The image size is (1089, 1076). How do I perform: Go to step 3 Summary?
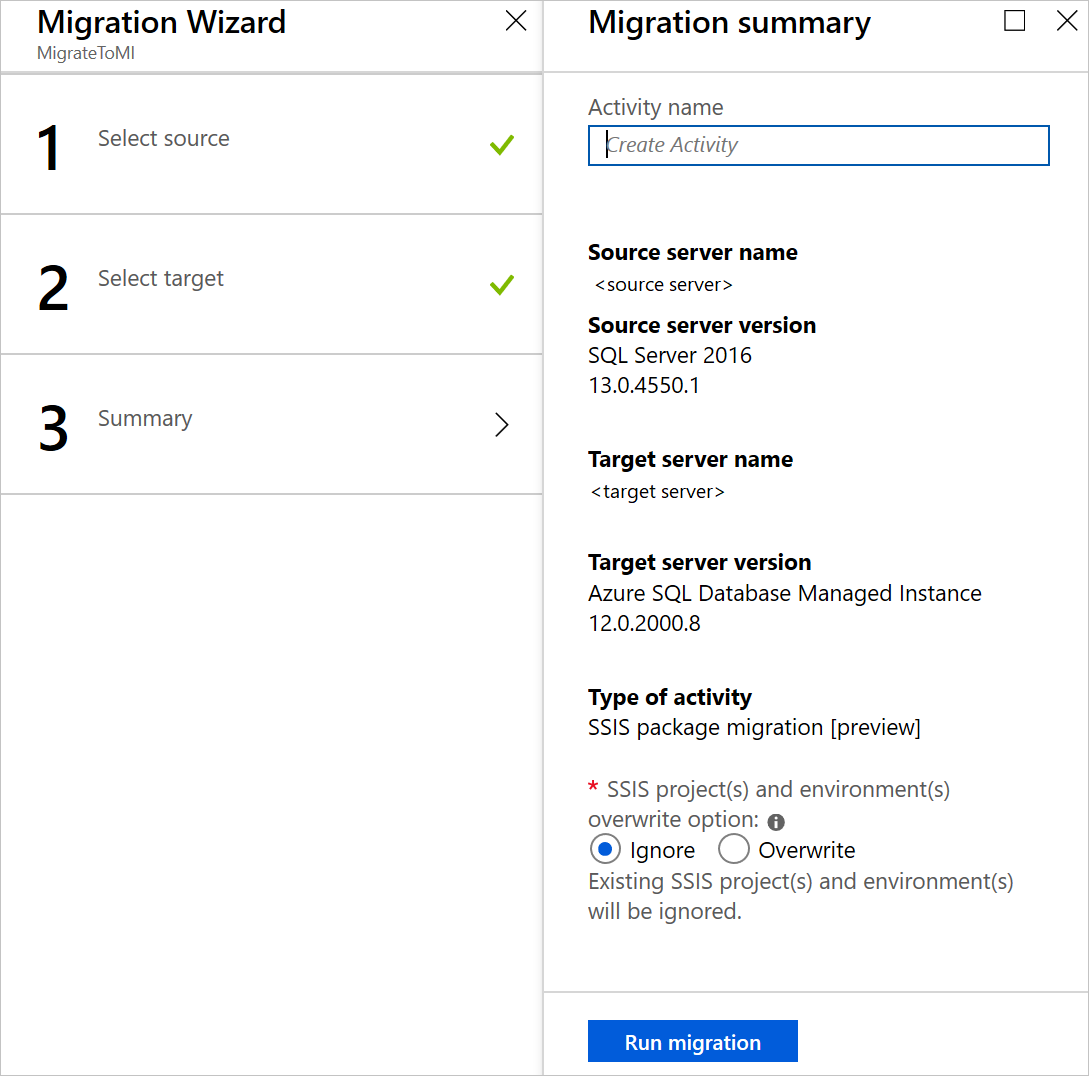click(x=272, y=424)
